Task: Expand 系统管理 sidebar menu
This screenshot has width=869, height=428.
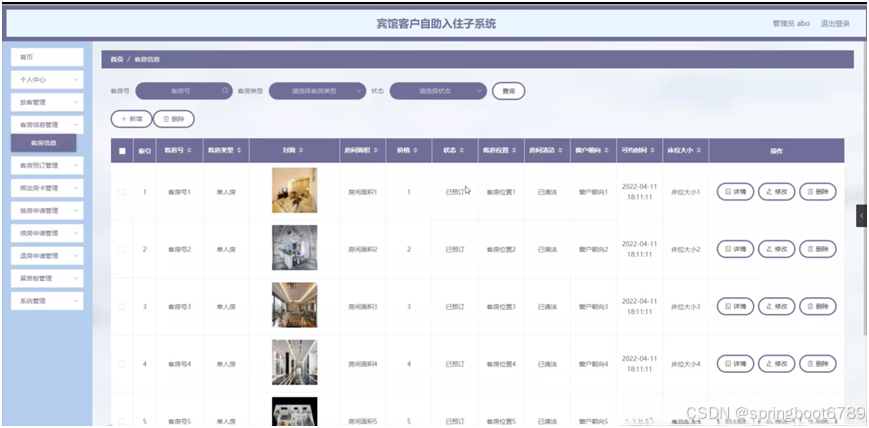Action: click(47, 301)
